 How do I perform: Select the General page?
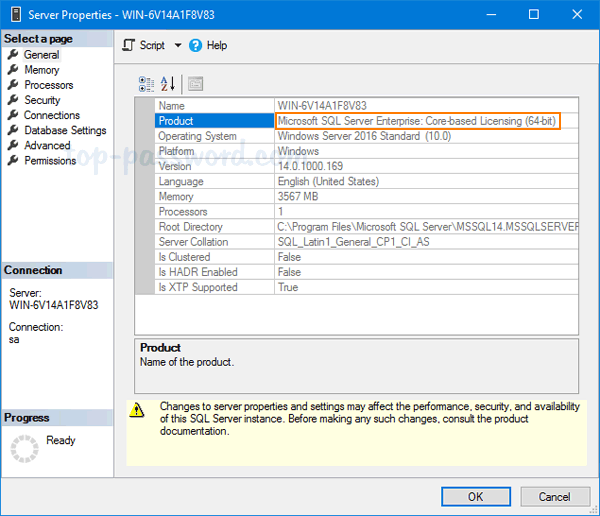click(41, 55)
